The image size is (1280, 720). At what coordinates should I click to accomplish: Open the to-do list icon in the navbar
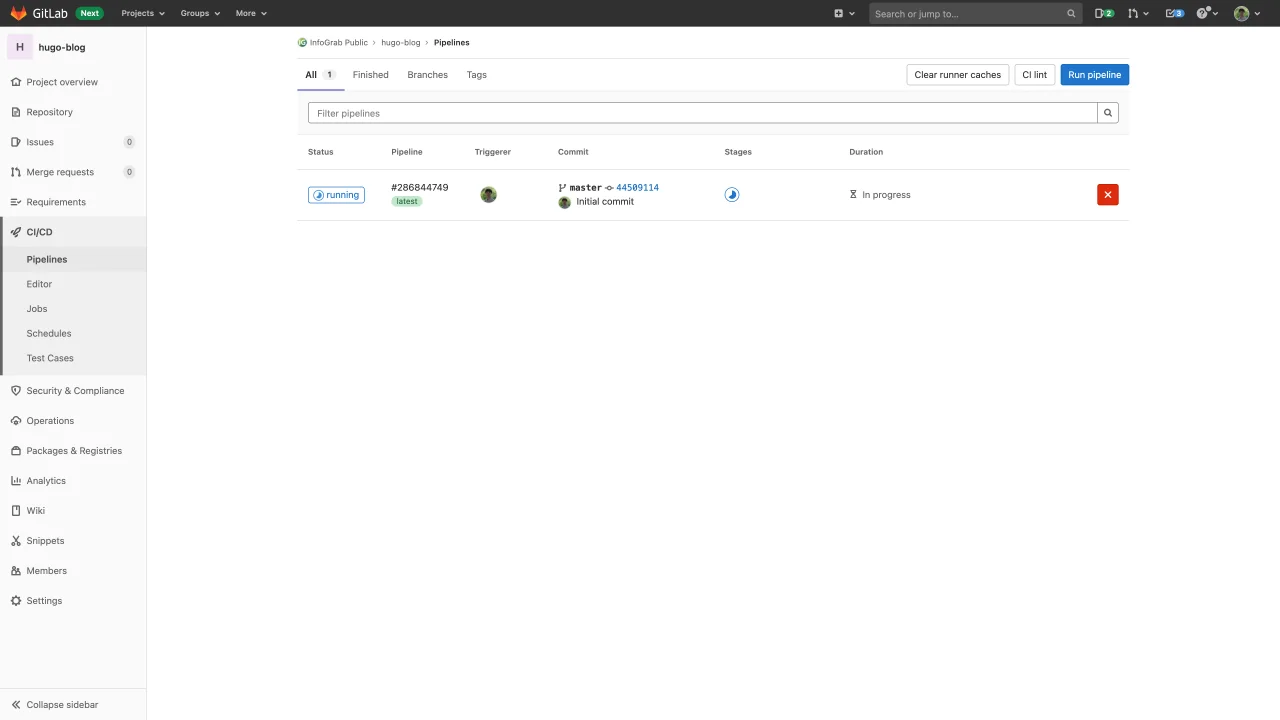[1174, 13]
